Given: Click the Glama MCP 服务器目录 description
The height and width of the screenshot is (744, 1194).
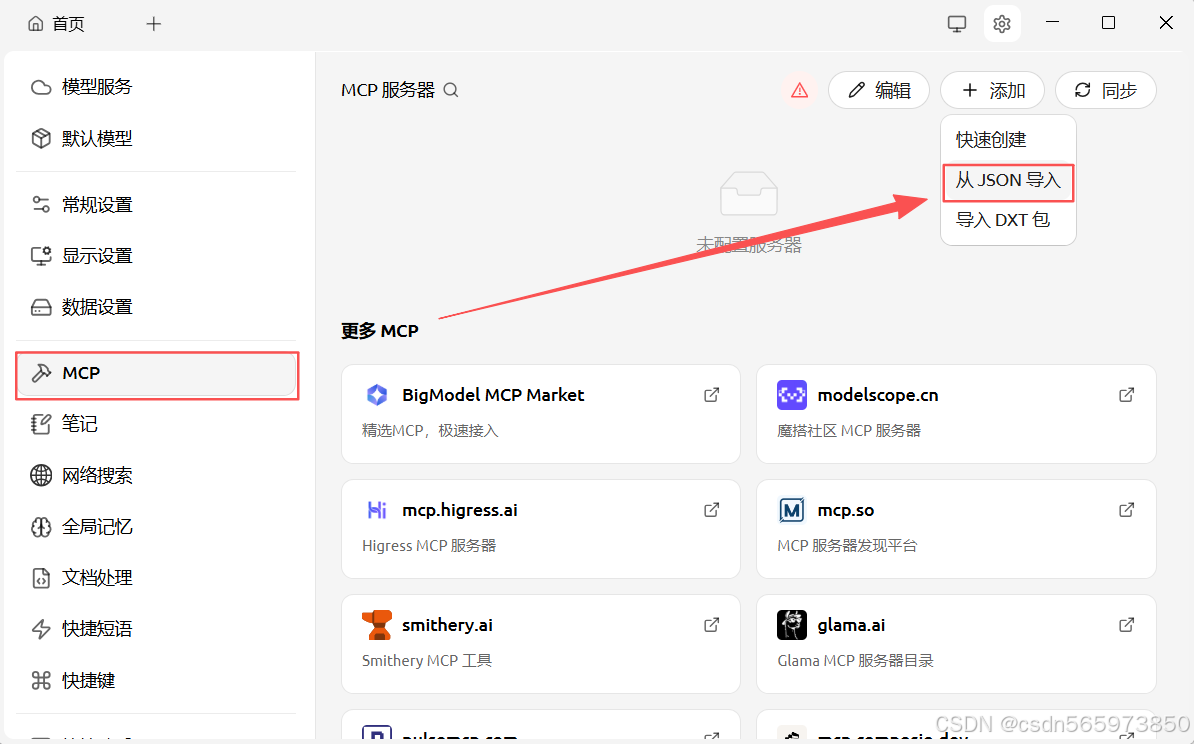Looking at the screenshot, I should (x=855, y=661).
